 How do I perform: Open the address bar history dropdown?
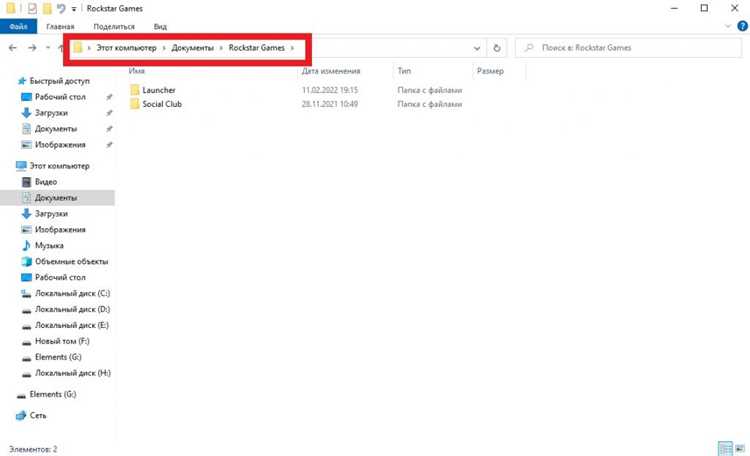tap(477, 48)
